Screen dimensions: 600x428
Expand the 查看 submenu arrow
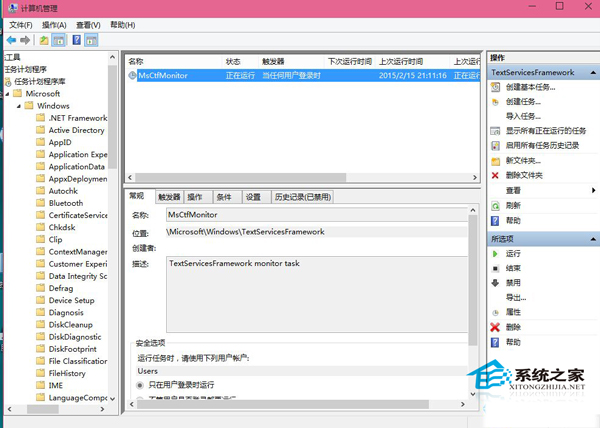coord(593,190)
